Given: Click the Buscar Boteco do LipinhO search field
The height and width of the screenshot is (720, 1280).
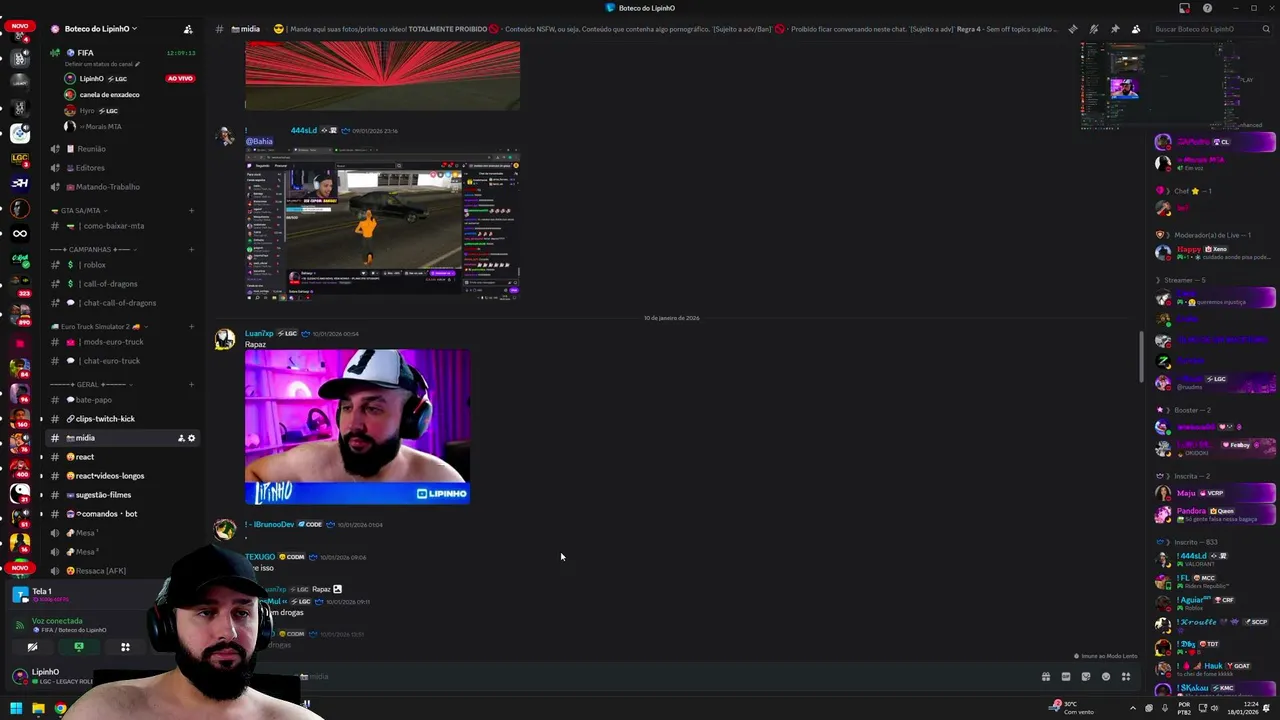Looking at the screenshot, I should 1210,29.
